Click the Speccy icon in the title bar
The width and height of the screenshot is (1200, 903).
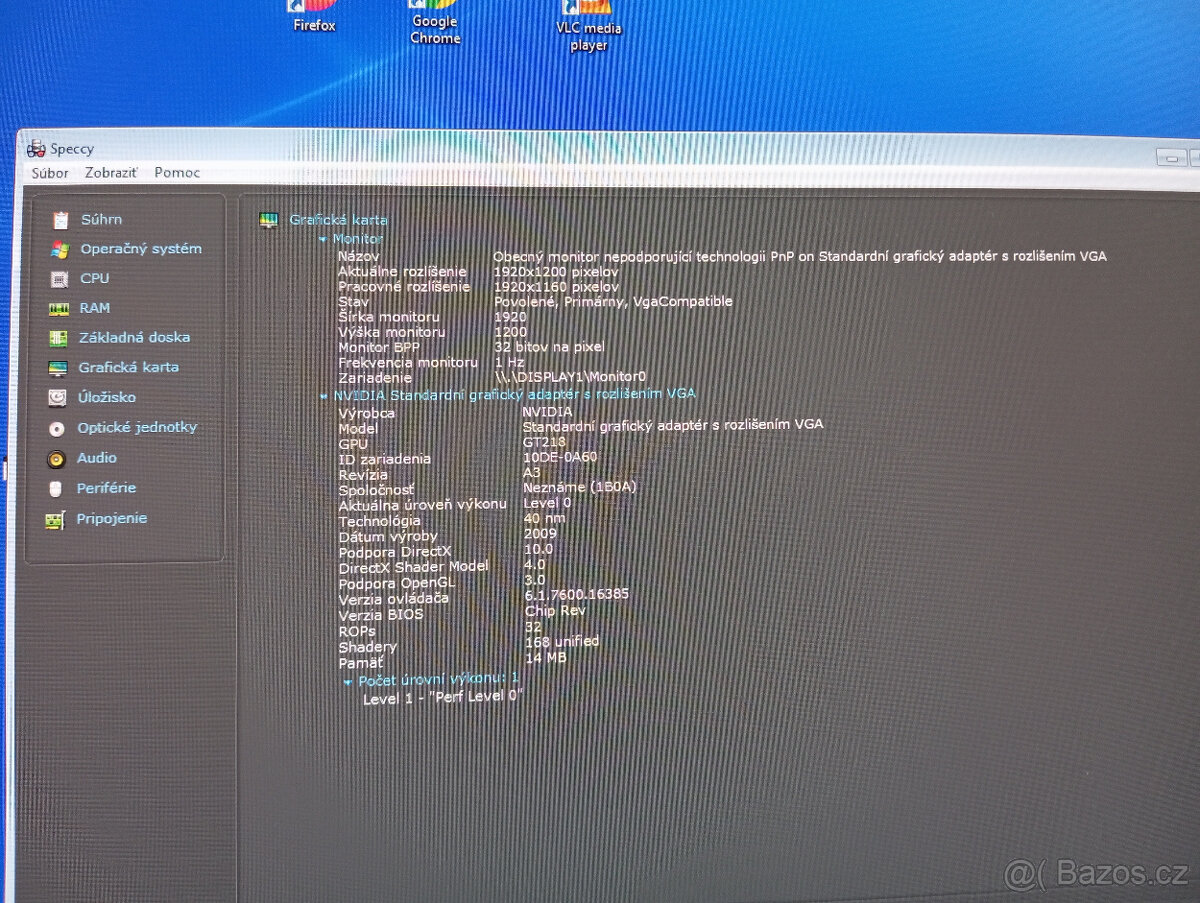(37, 149)
